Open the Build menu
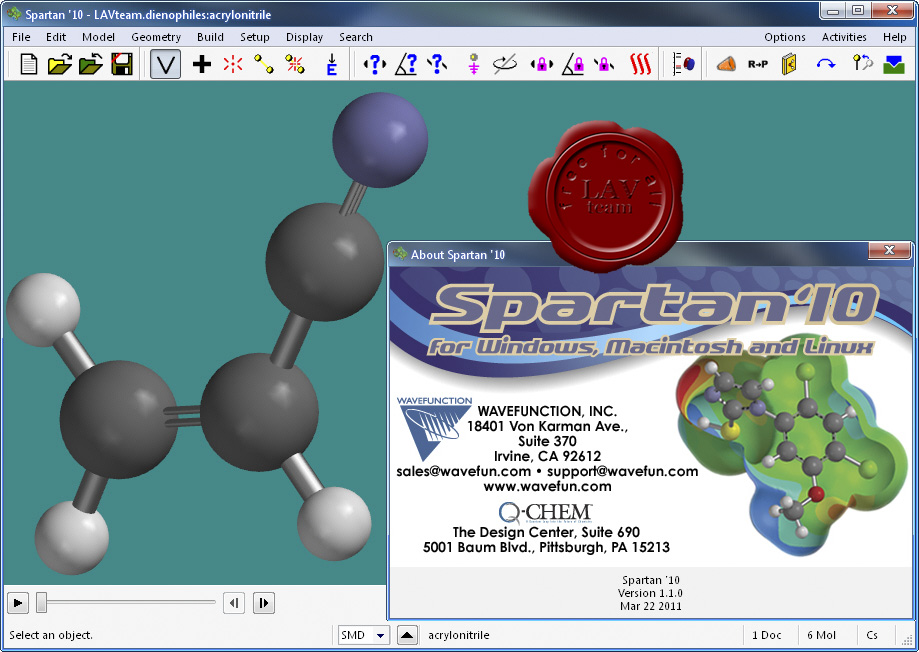Viewport: 919px width, 652px height. (x=210, y=37)
